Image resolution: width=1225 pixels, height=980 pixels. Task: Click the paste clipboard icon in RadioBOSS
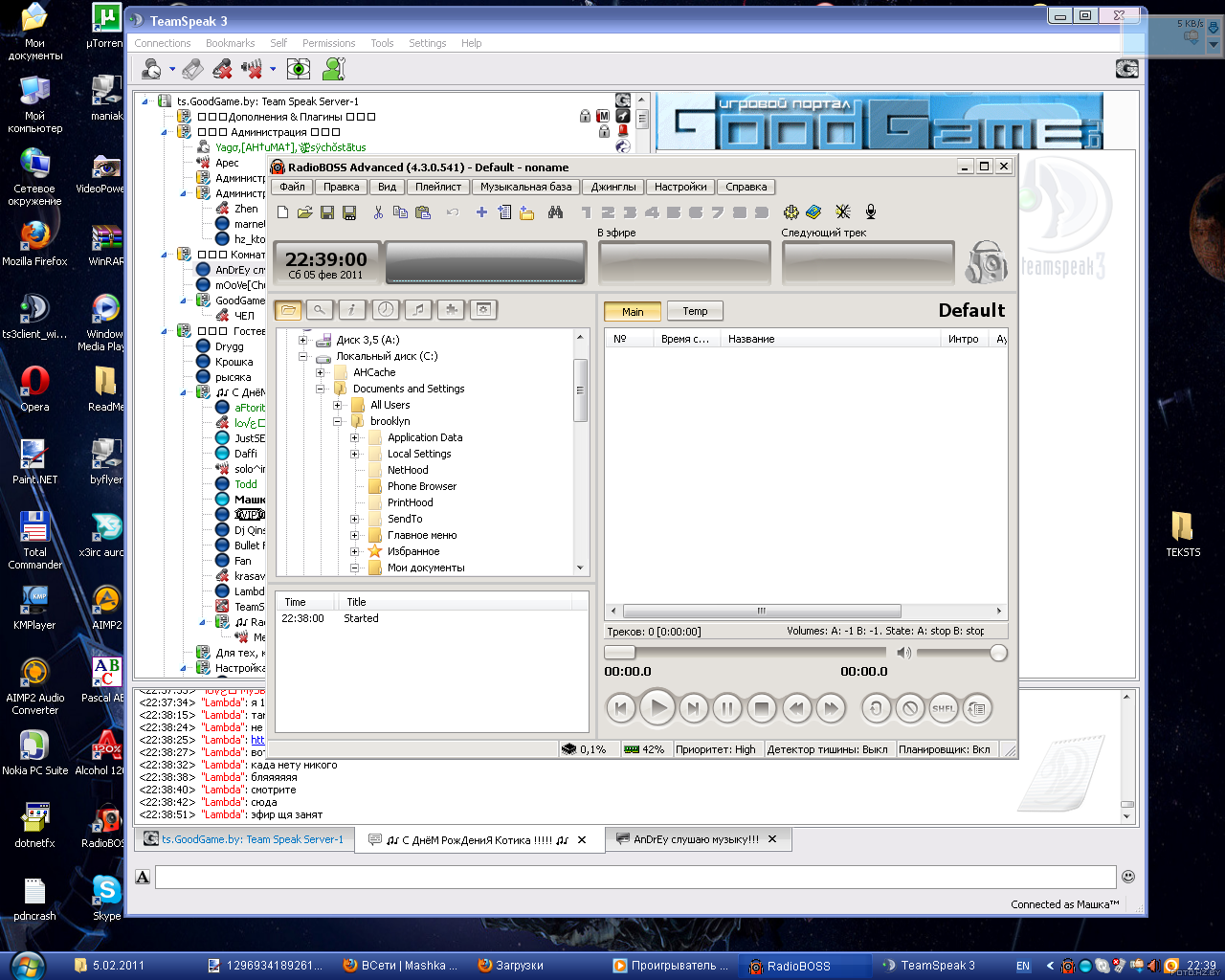tap(422, 212)
